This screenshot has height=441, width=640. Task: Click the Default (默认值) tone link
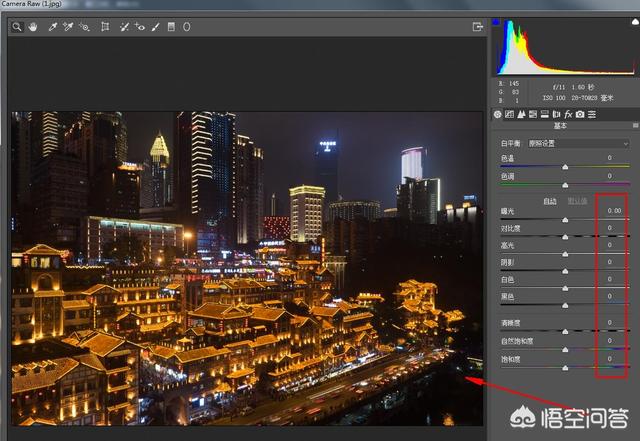(578, 201)
